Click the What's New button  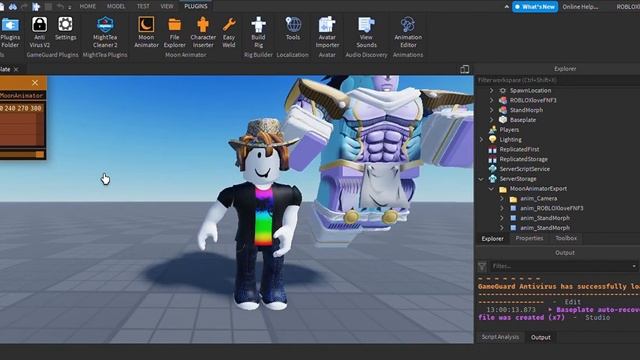point(535,7)
